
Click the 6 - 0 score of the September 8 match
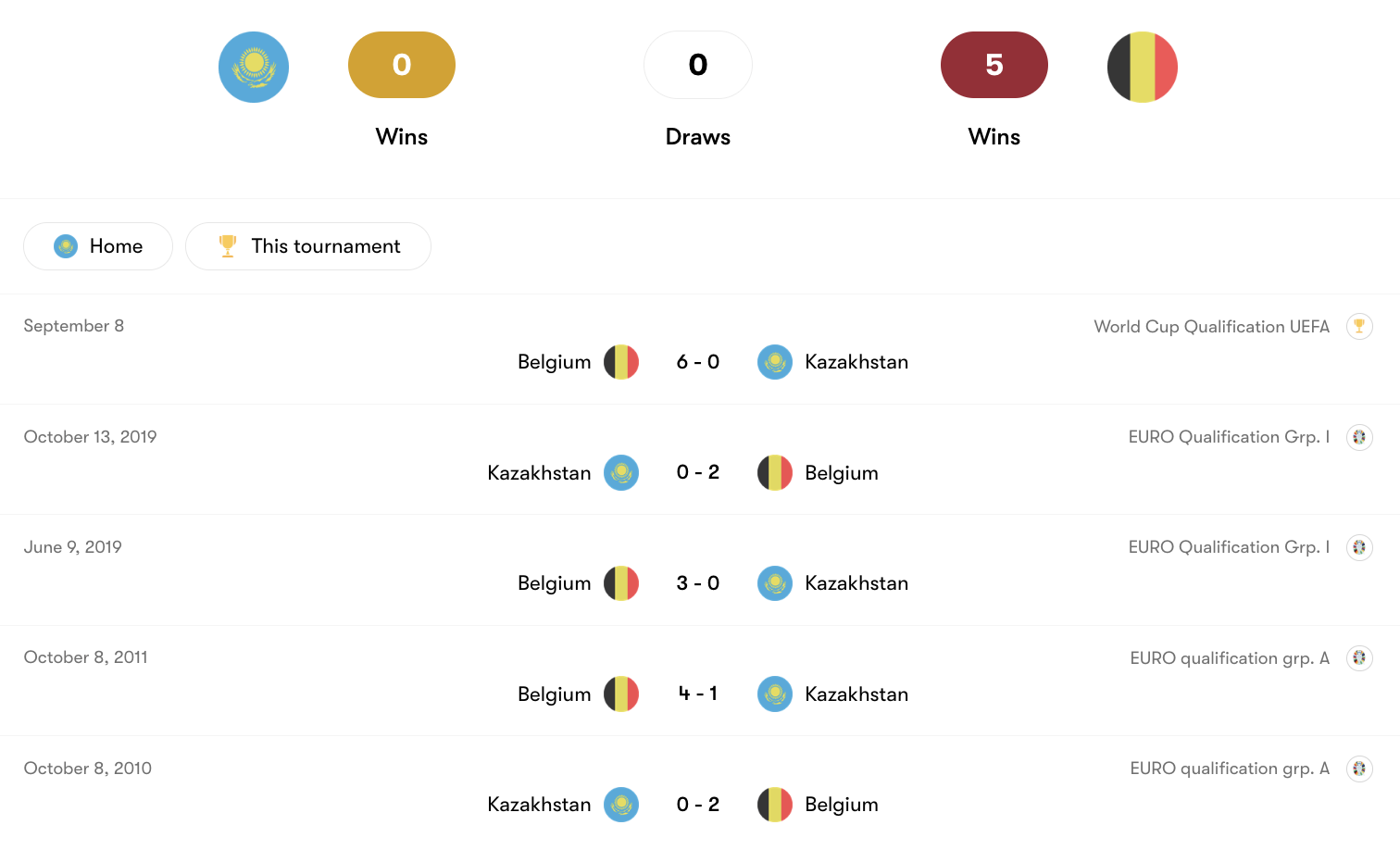pyautogui.click(x=698, y=362)
